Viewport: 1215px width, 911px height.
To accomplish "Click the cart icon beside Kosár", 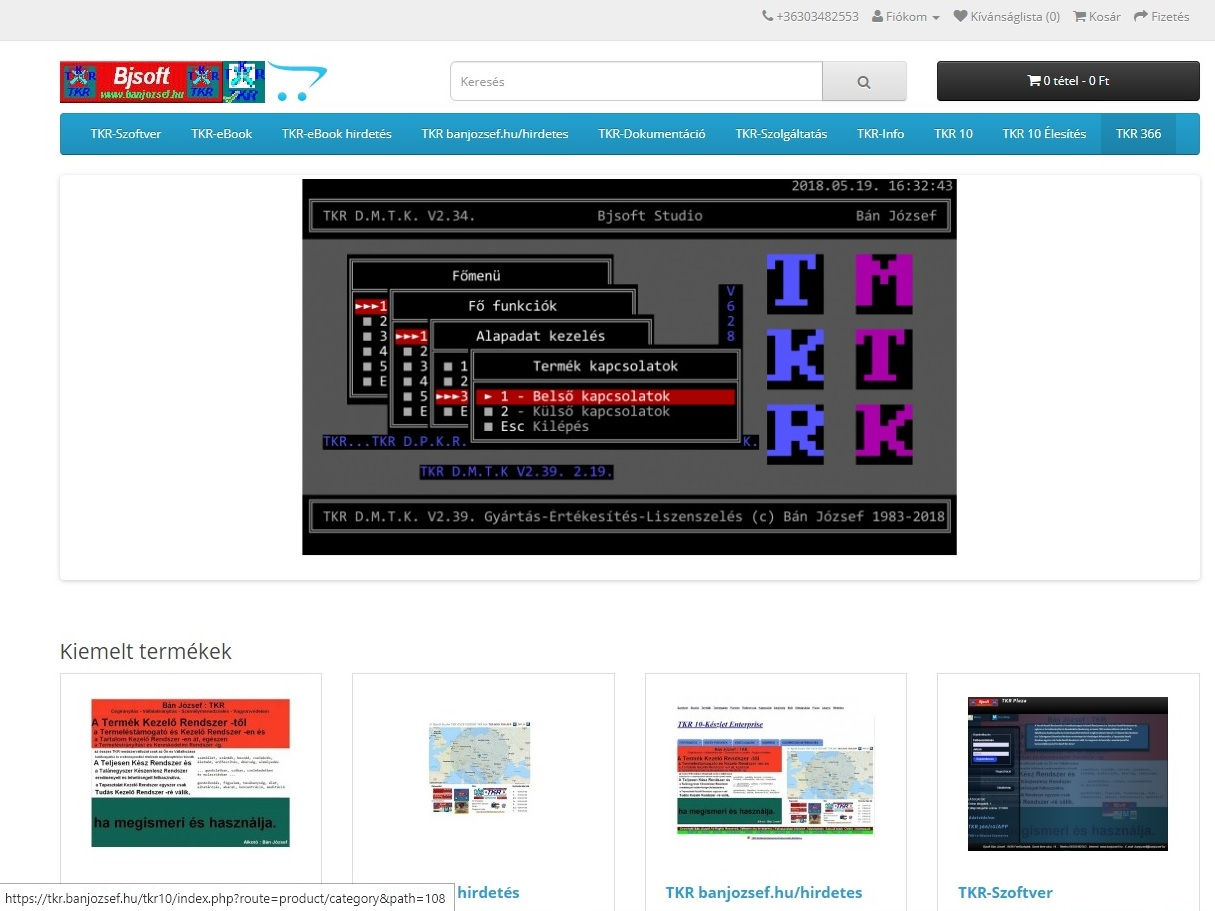I will (x=1079, y=17).
